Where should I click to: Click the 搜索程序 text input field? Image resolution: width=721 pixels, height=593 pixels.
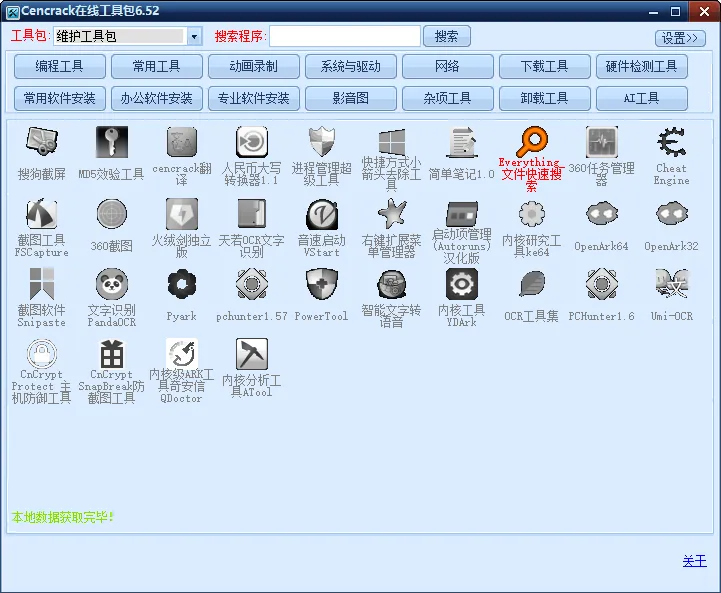click(345, 36)
